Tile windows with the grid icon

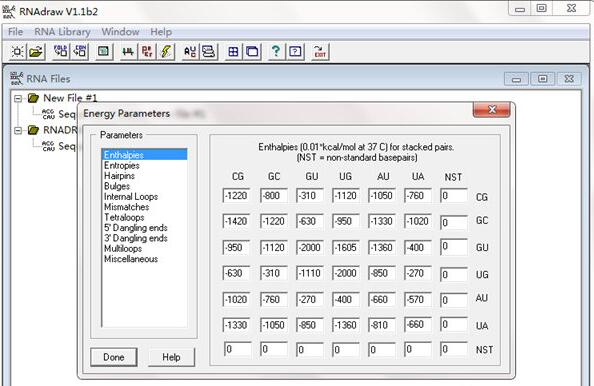click(233, 52)
